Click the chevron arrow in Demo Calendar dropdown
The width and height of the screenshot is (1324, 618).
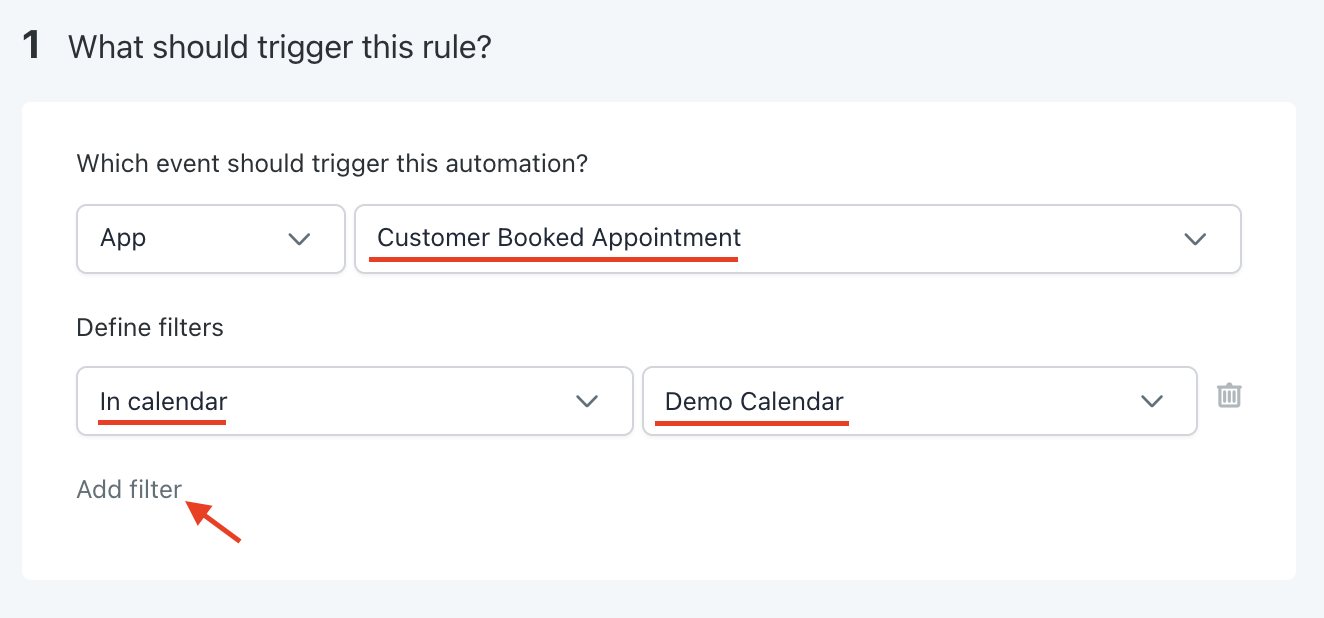1152,401
